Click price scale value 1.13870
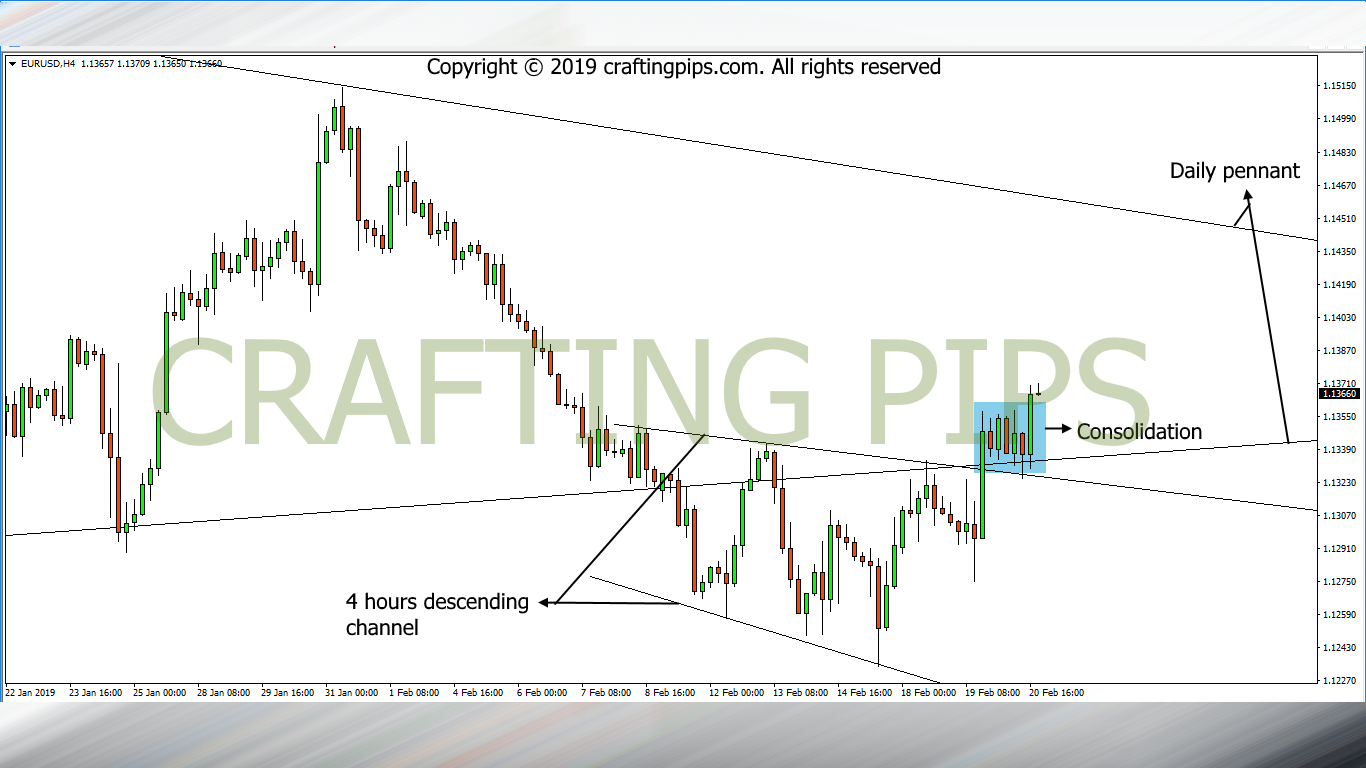 pos(1339,350)
